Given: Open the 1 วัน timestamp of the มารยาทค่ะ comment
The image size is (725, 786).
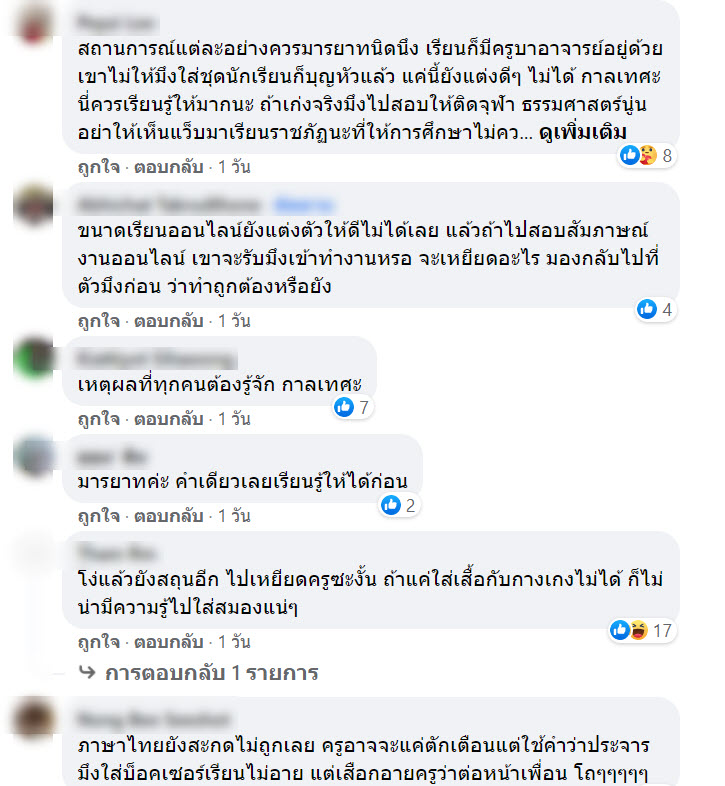Looking at the screenshot, I should click(x=234, y=516).
